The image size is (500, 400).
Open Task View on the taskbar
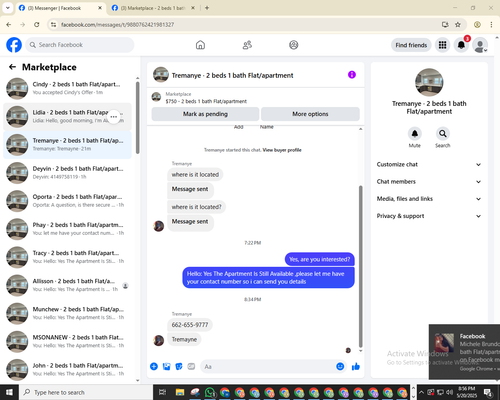click(x=162, y=392)
